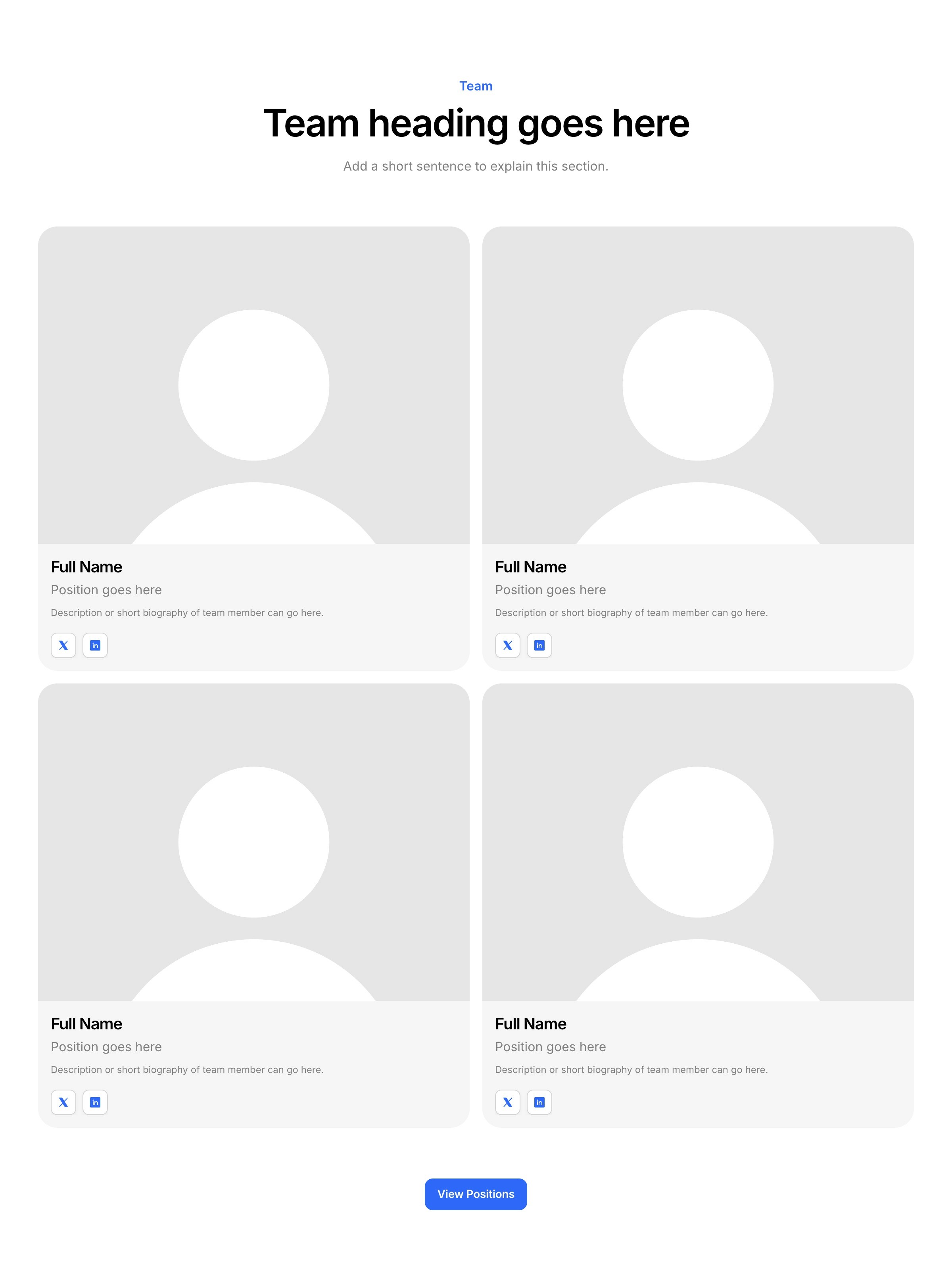Select the bottom-left member avatar placeholder image
The image size is (952, 1286).
point(253,842)
